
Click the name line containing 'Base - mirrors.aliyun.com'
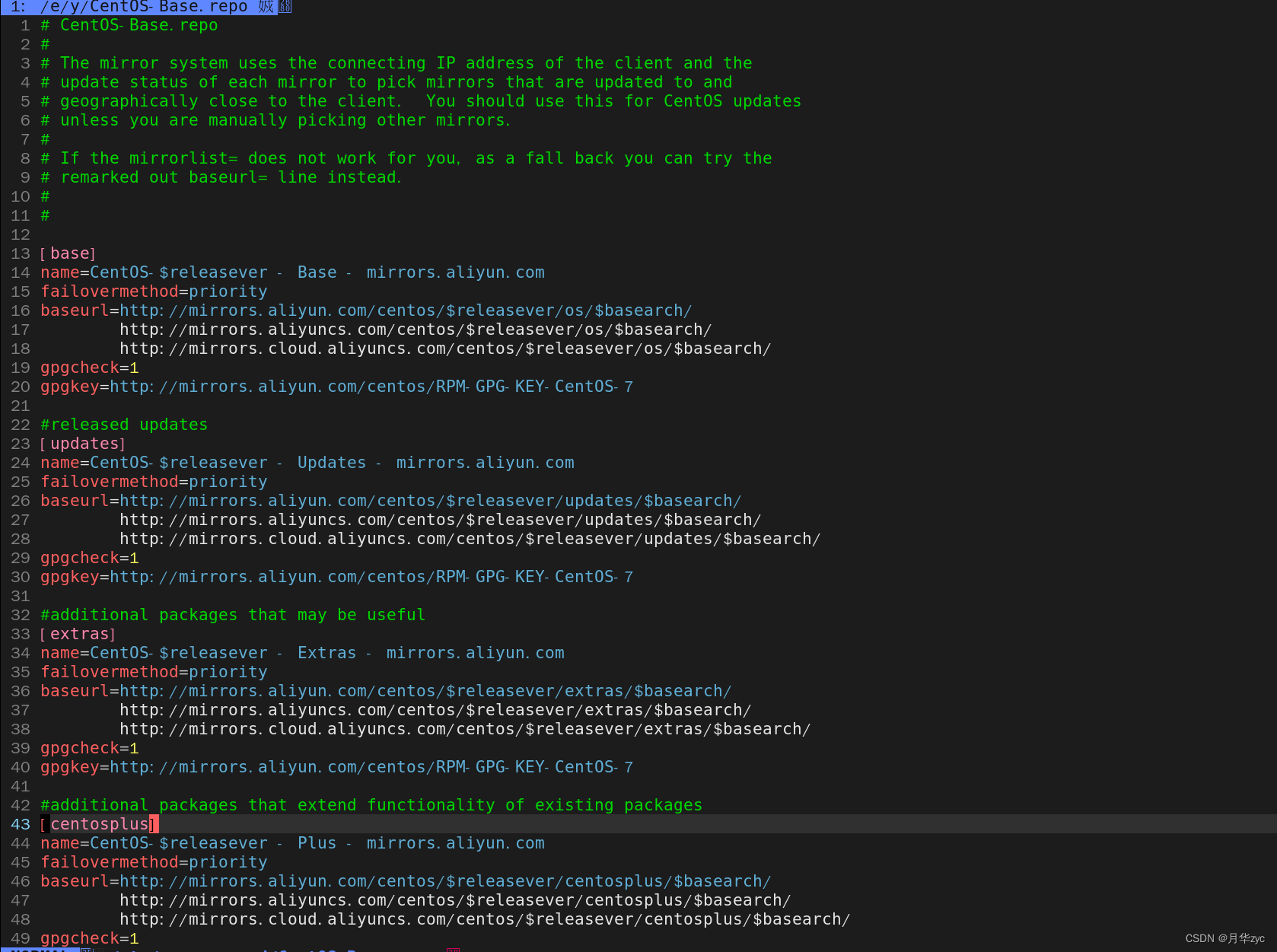click(x=293, y=272)
